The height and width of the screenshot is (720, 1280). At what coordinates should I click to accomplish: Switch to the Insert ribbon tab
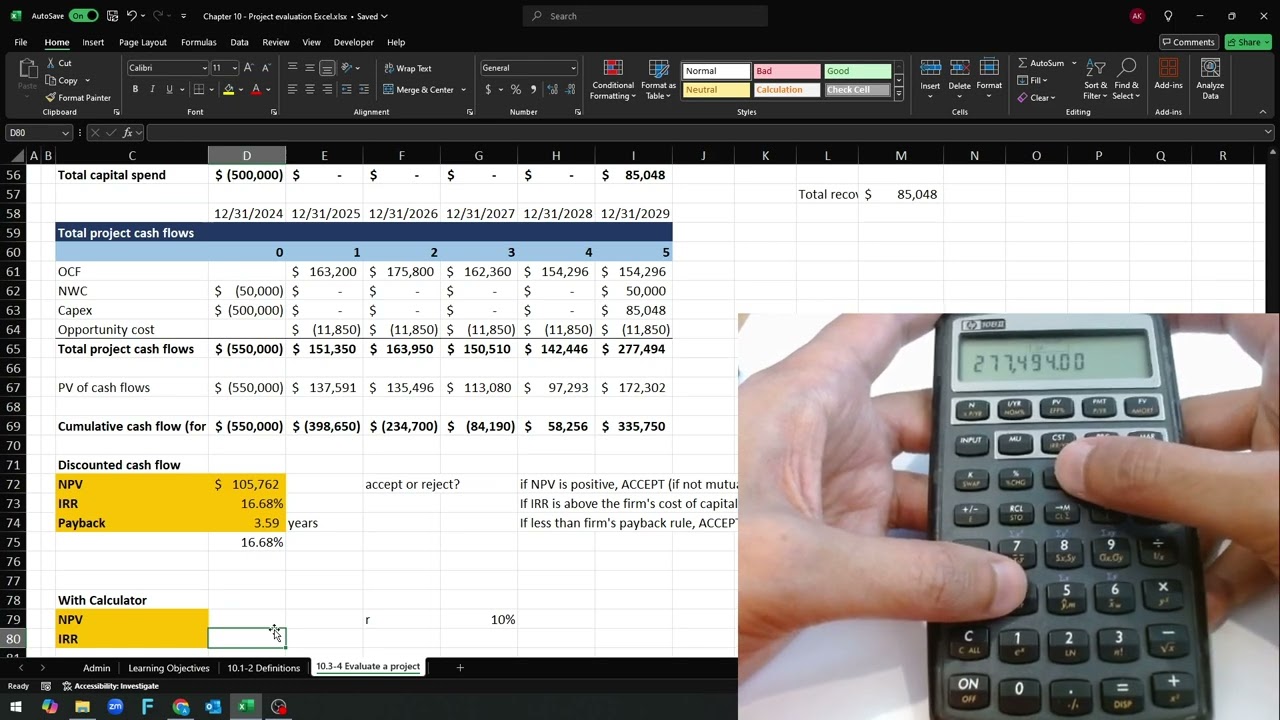(93, 42)
